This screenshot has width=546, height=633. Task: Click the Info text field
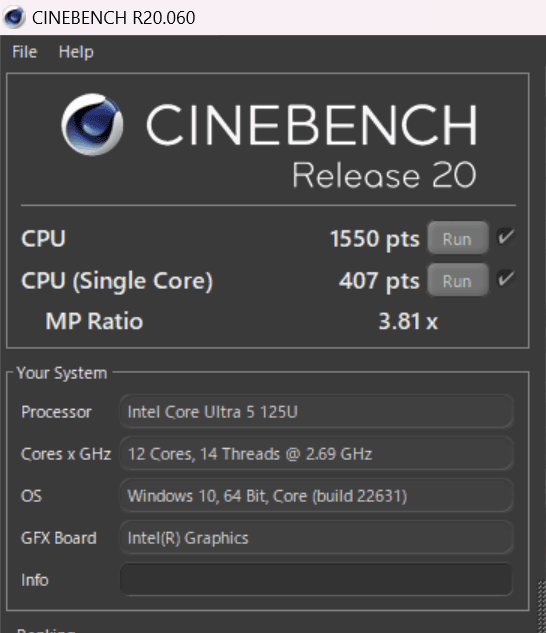coord(316,580)
